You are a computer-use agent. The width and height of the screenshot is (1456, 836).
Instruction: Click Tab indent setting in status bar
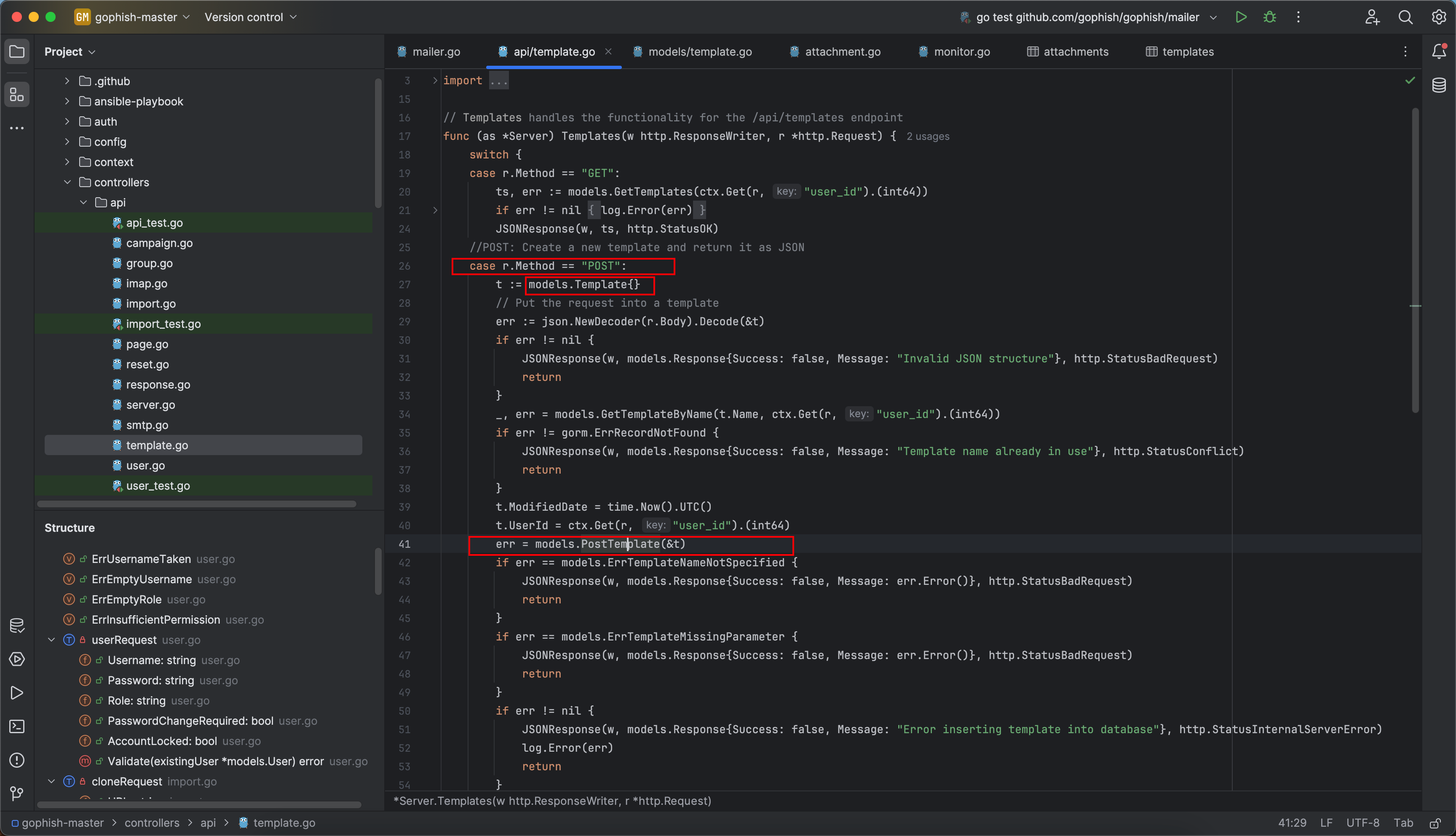coord(1403,823)
